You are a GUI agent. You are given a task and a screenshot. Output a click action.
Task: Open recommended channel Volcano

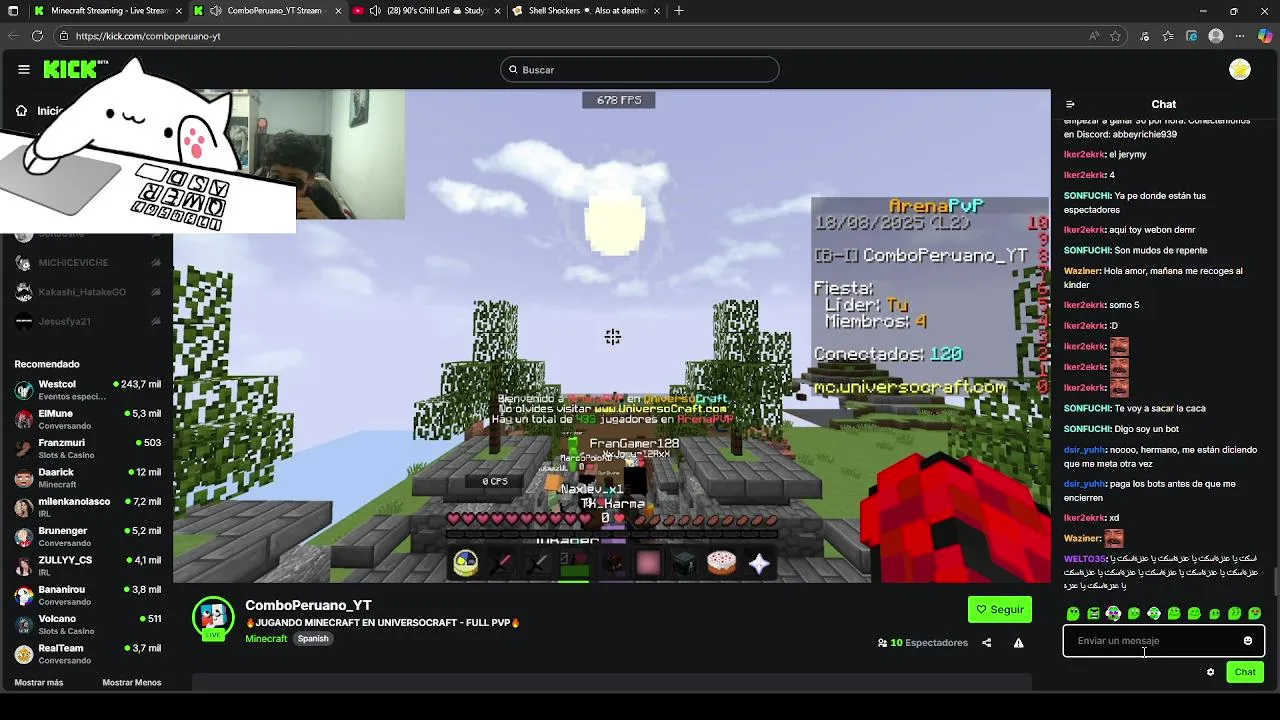[x=88, y=624]
